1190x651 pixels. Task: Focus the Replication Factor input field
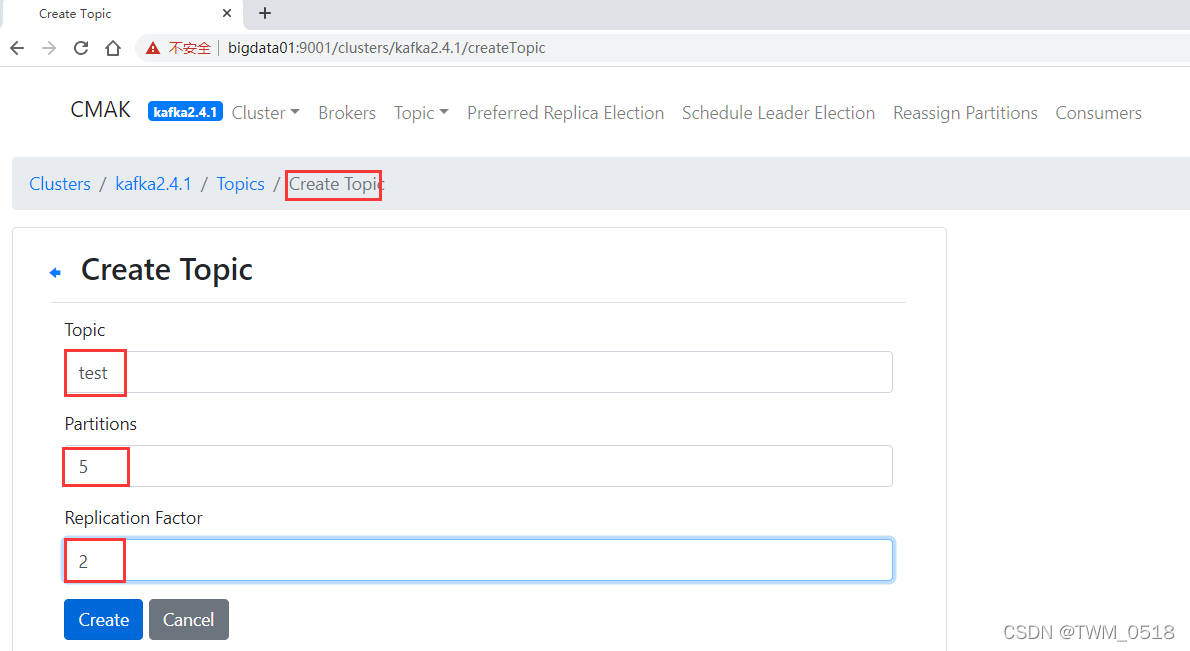478,560
